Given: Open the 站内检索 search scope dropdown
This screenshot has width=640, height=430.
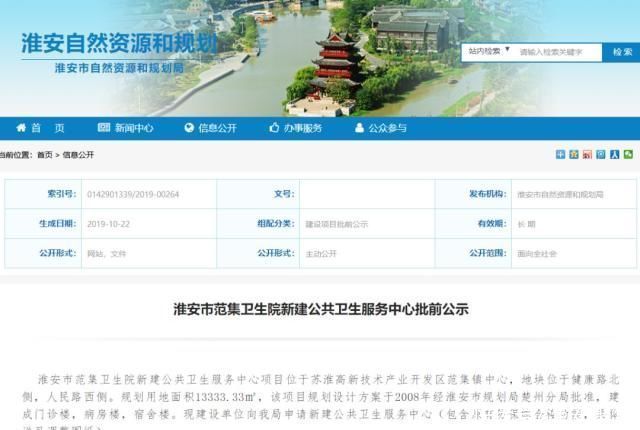Looking at the screenshot, I should coord(489,51).
